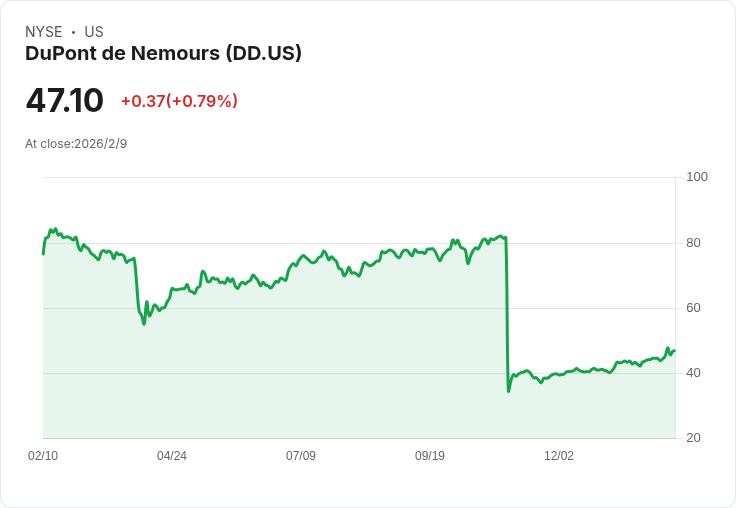The width and height of the screenshot is (736, 508).
Task: Click the latest data point at line's end
Action: click(x=674, y=350)
